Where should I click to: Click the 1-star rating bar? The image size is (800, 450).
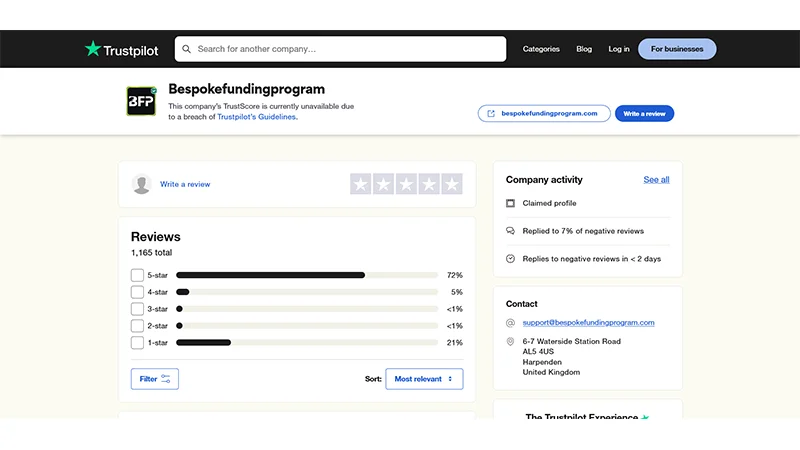[x=307, y=342]
